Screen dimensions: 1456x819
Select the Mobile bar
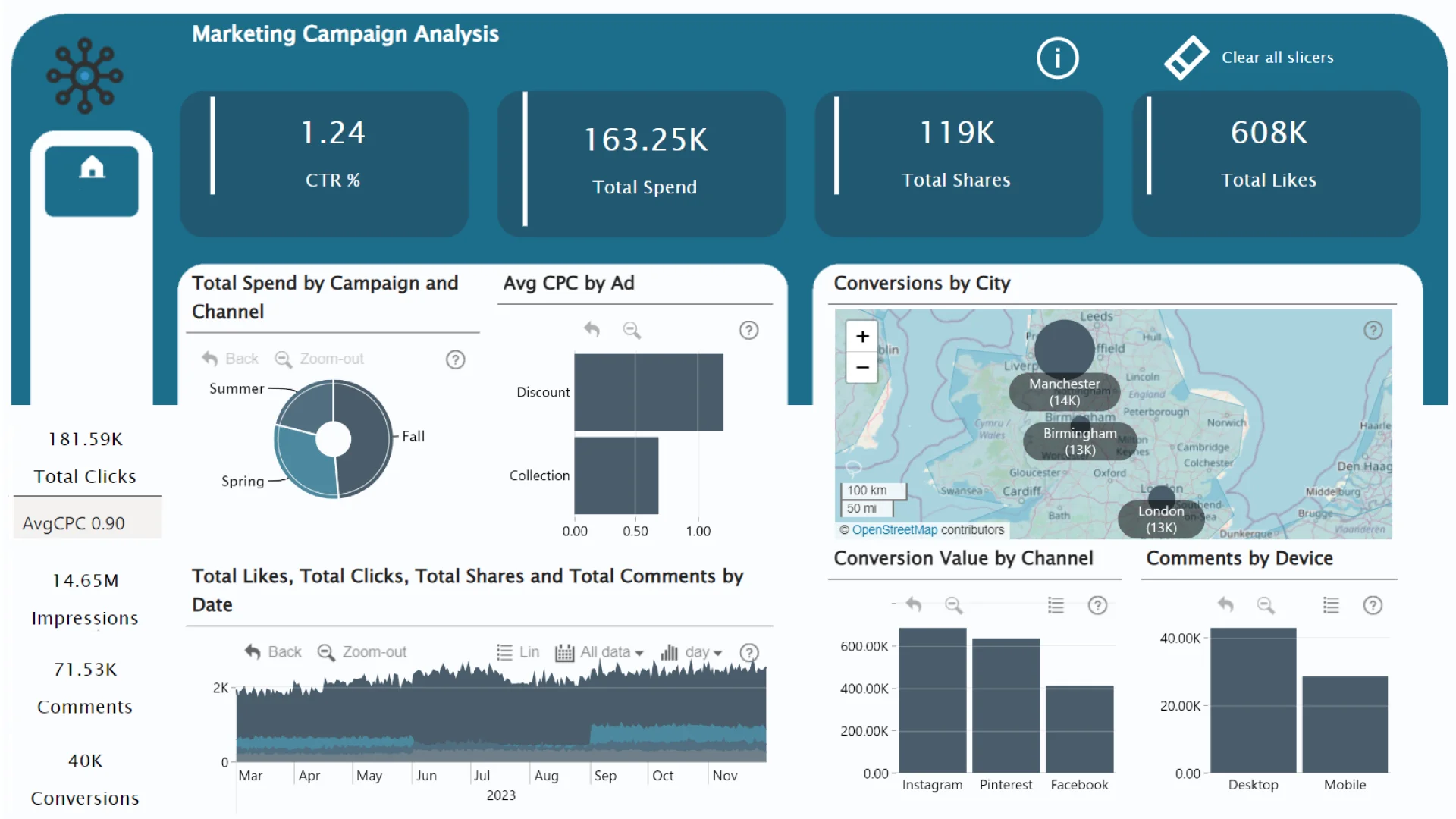(x=1345, y=725)
